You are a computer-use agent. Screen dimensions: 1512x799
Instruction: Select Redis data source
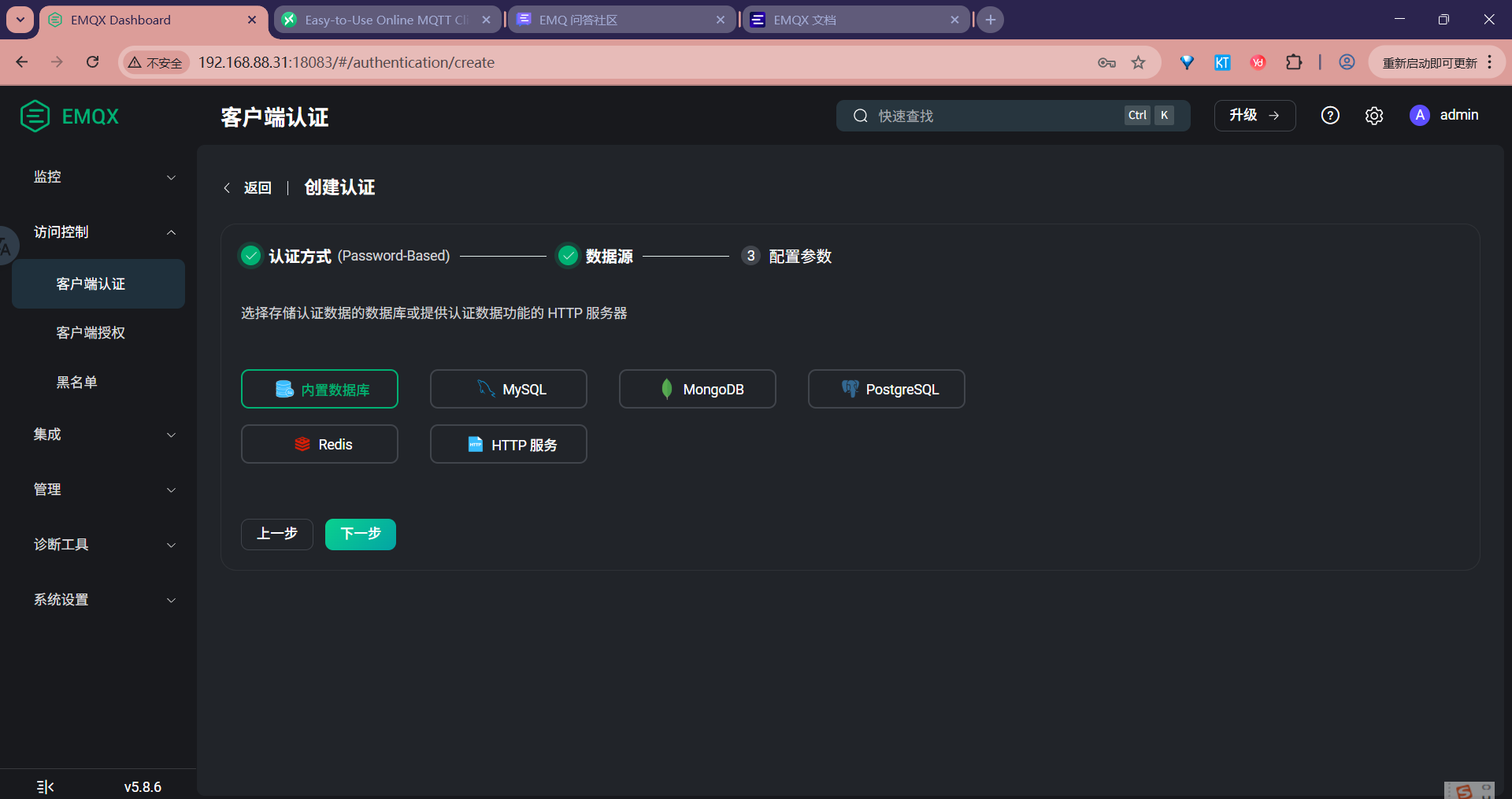[x=320, y=444]
